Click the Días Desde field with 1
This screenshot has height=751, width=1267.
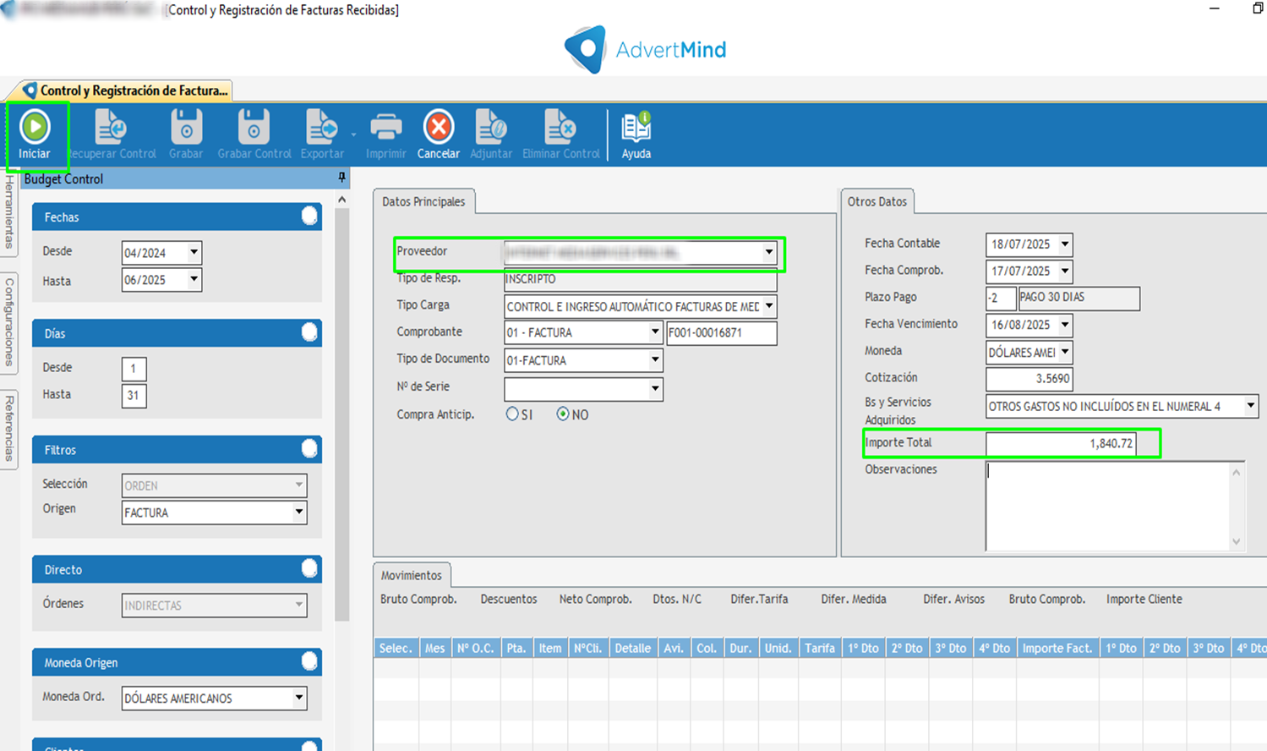click(x=134, y=368)
